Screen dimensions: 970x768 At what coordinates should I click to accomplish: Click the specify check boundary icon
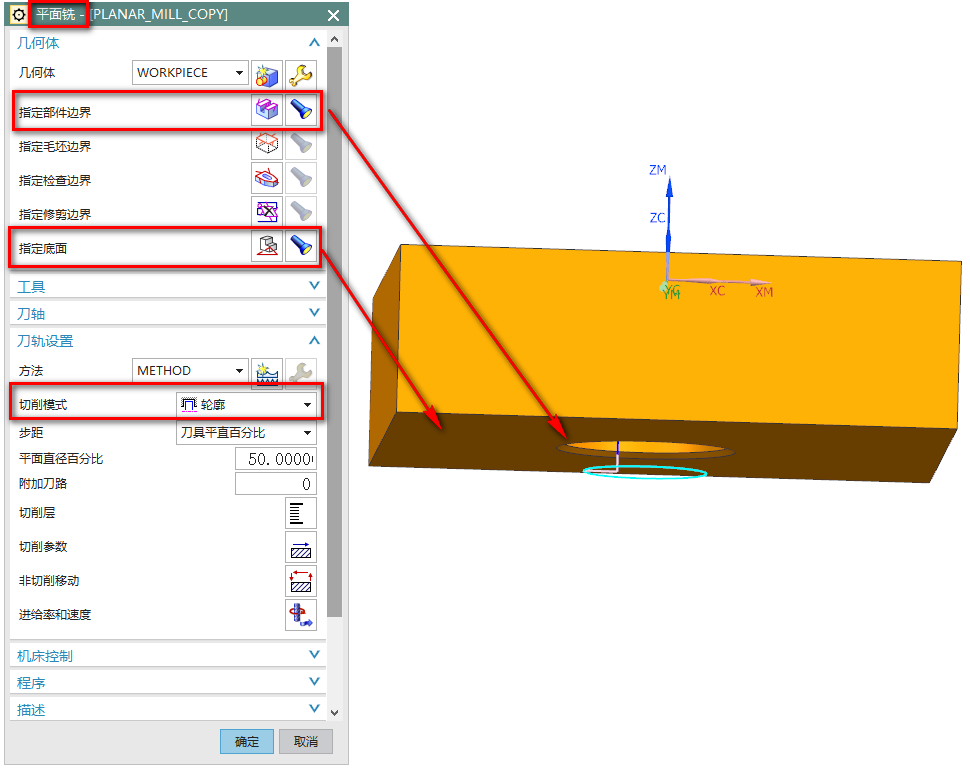point(267,180)
